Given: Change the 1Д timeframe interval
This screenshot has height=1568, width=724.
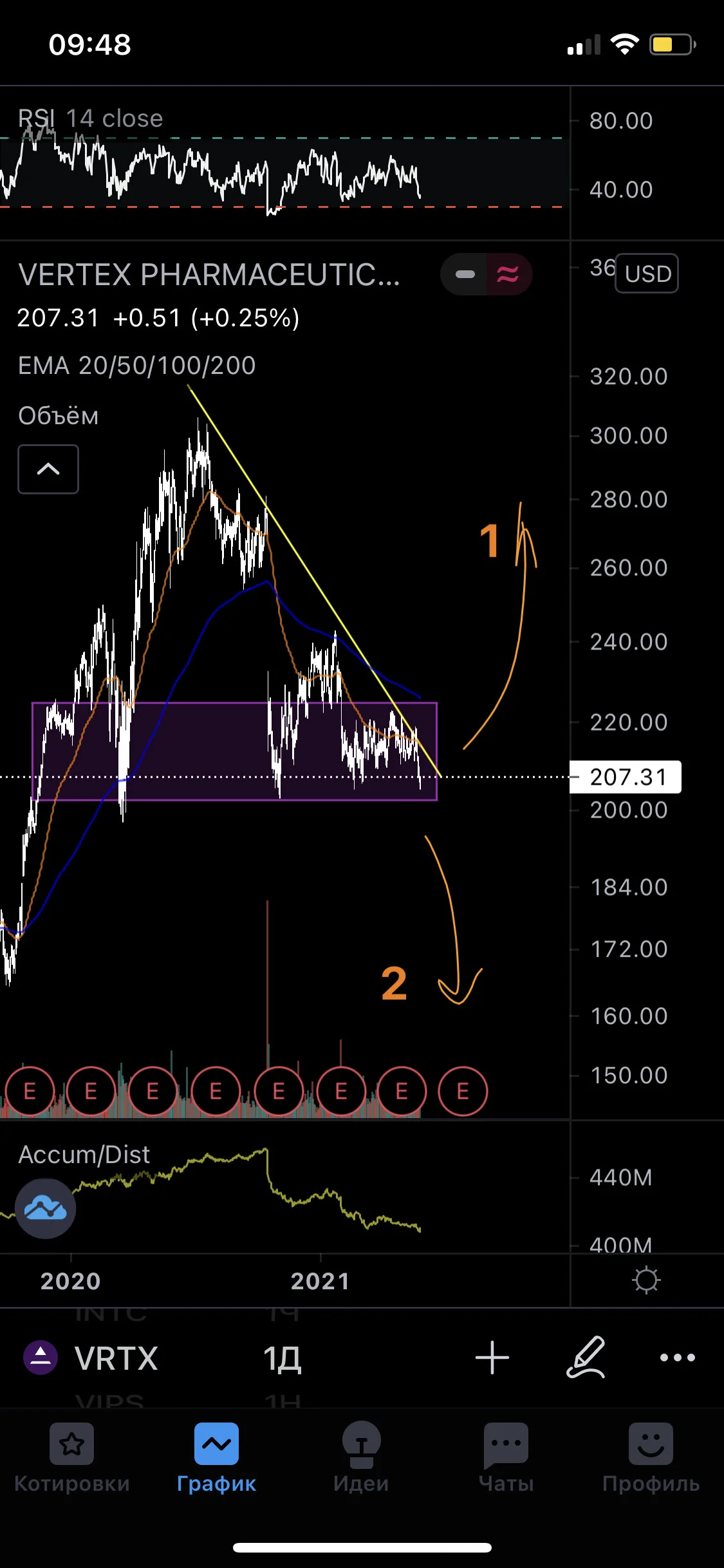Looking at the screenshot, I should click(282, 1359).
